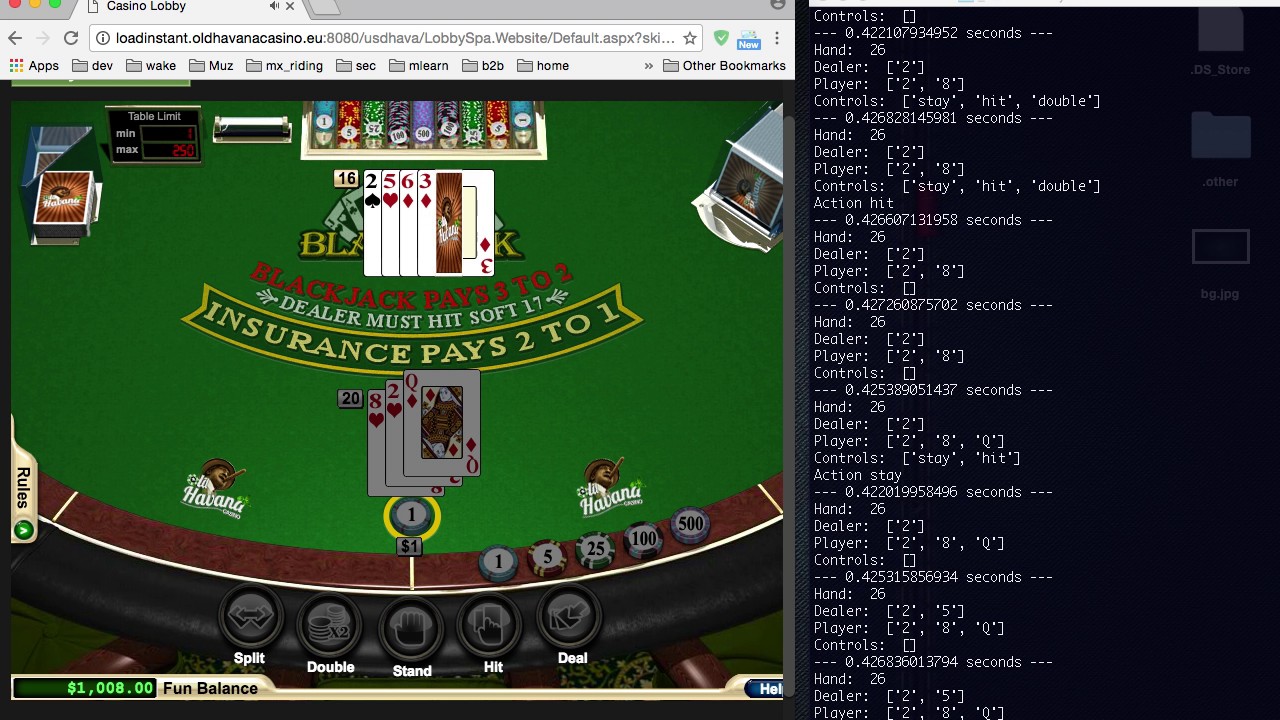Click the green arrow under Rules
Viewport: 1280px width, 720px height.
tap(23, 530)
